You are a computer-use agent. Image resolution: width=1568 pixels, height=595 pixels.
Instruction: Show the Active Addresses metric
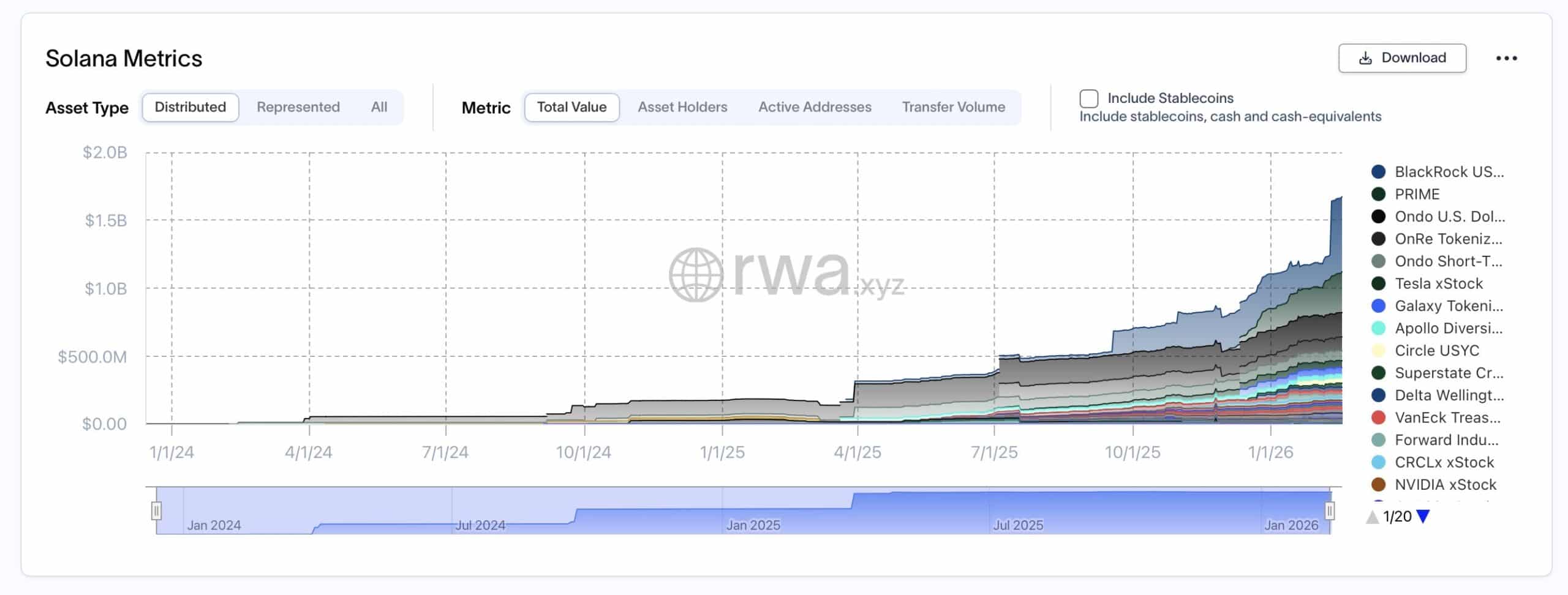(814, 107)
